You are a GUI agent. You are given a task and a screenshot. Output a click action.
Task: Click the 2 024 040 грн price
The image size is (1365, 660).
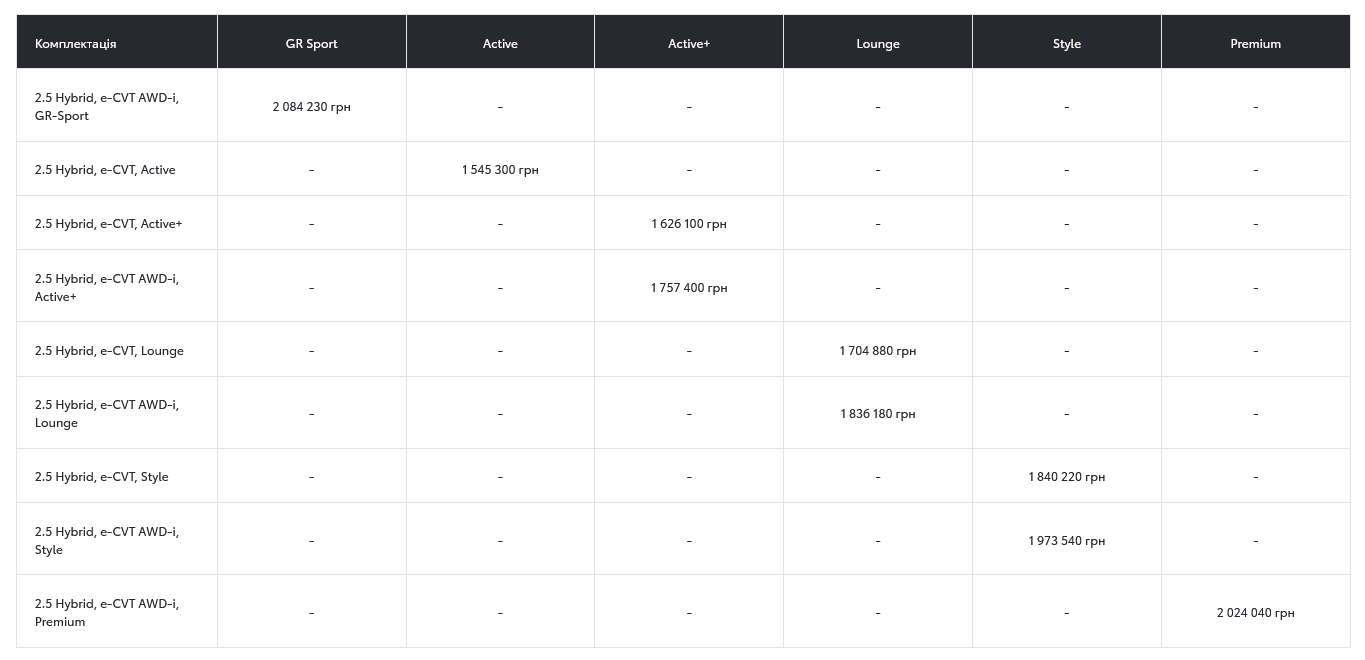point(1255,613)
